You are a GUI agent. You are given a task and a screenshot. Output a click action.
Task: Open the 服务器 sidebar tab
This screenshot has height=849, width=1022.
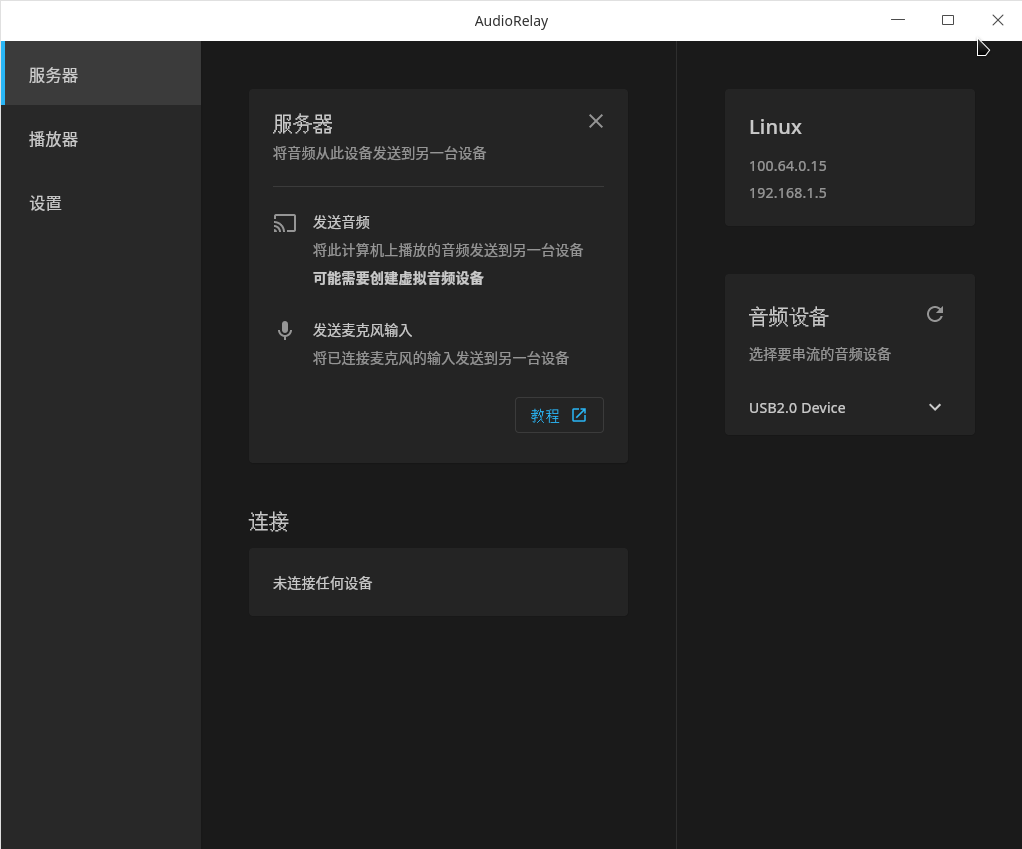tap(101, 74)
